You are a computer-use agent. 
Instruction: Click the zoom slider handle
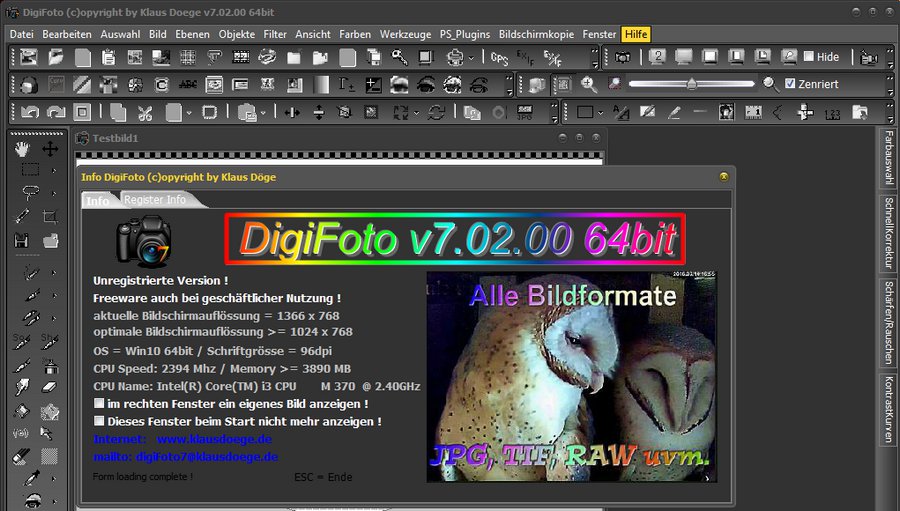(692, 84)
